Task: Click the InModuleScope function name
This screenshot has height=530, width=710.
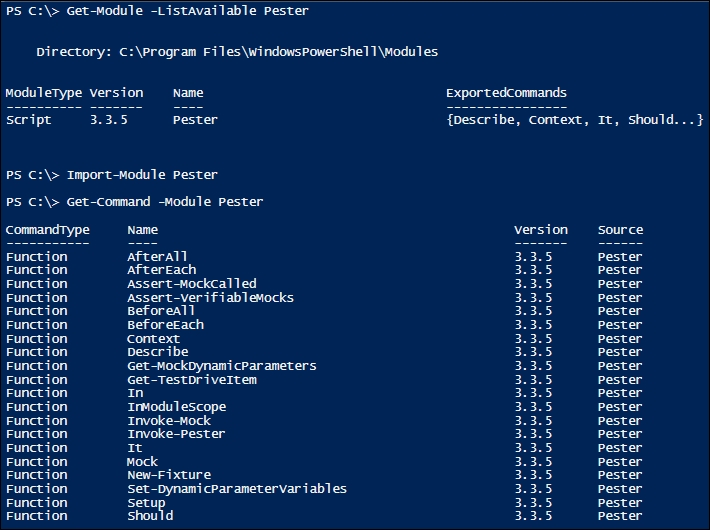Action: click(x=177, y=407)
